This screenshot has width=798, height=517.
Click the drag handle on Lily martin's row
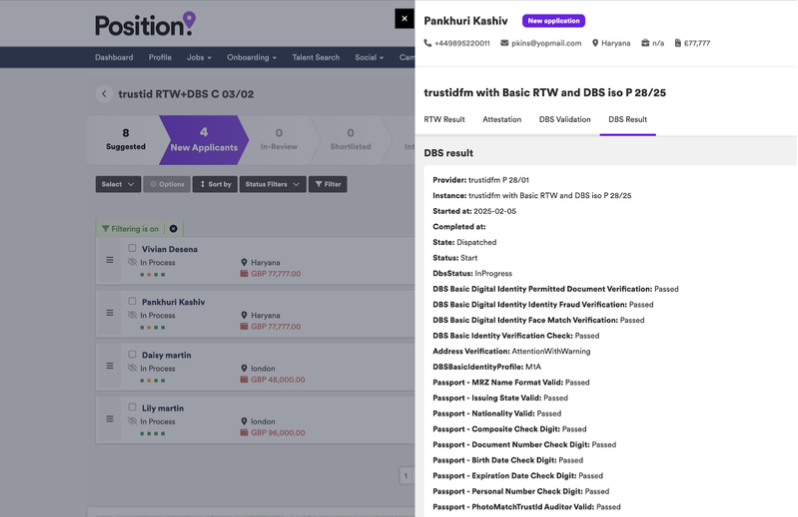(x=111, y=420)
